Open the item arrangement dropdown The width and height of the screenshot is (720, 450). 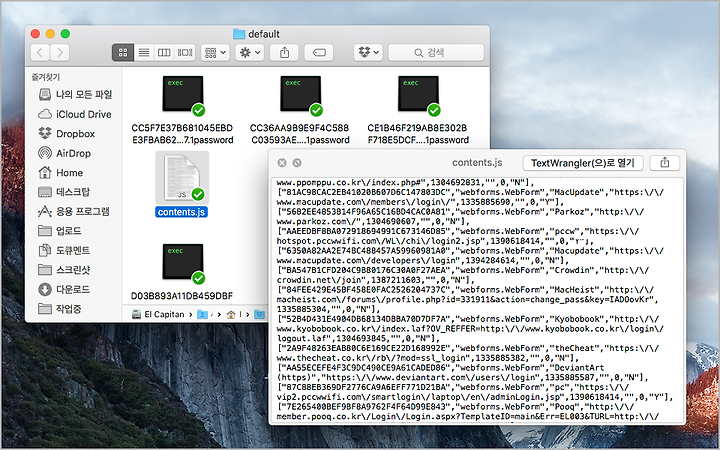tap(215, 52)
